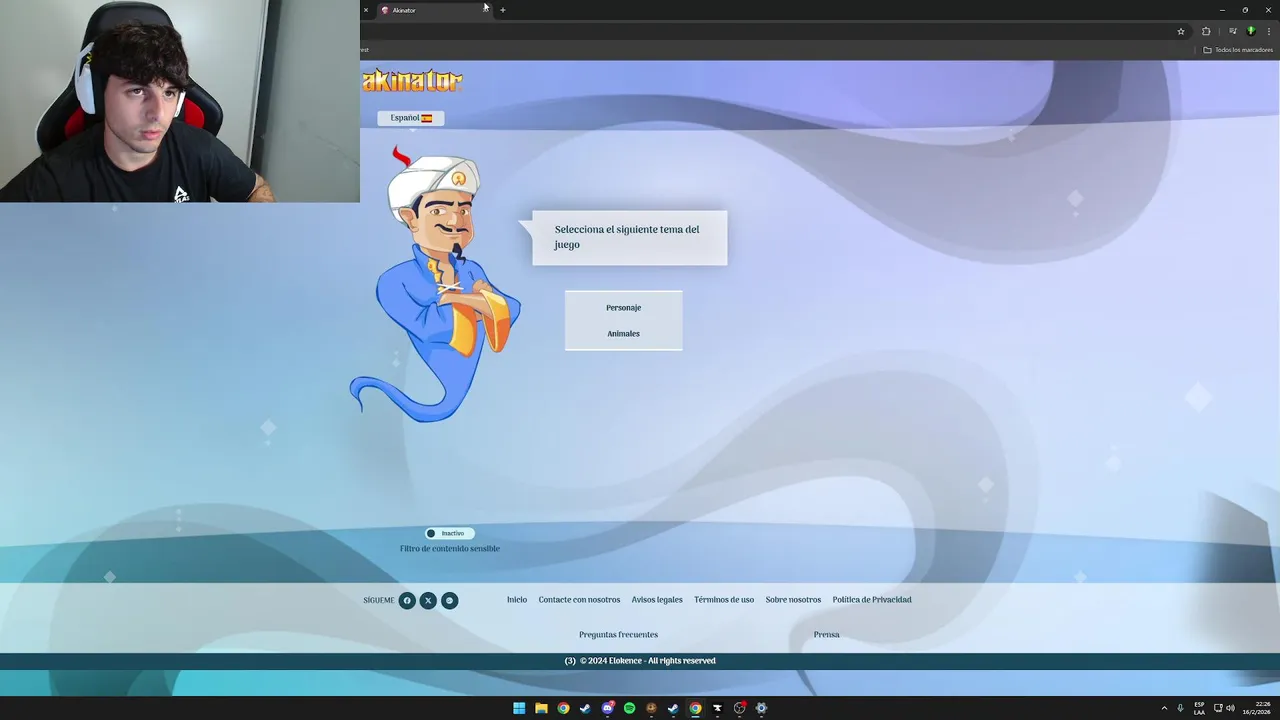The height and width of the screenshot is (720, 1280).
Task: Open Contacte con nosotros link
Action: point(579,600)
